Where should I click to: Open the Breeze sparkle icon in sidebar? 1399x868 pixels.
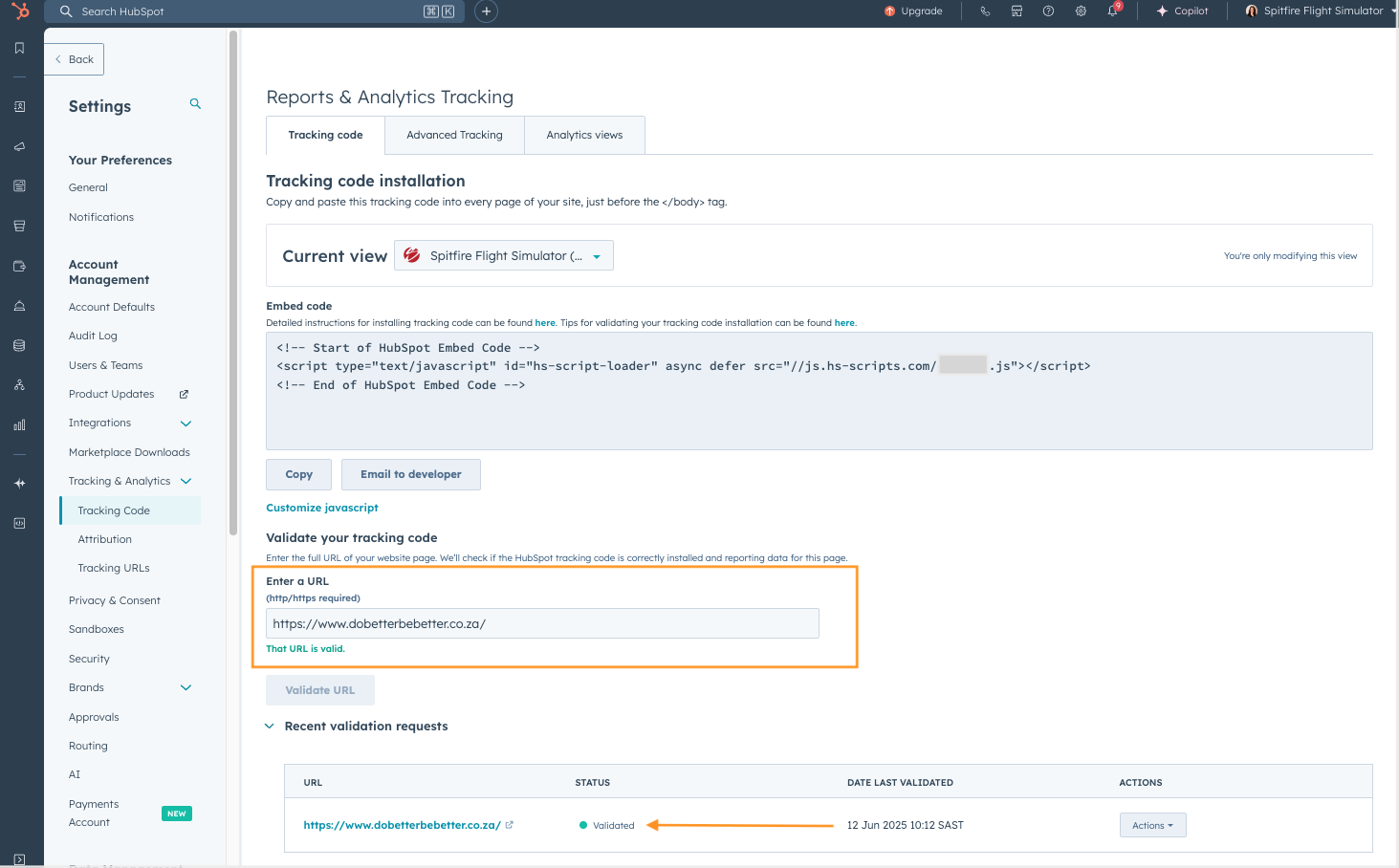[x=19, y=484]
